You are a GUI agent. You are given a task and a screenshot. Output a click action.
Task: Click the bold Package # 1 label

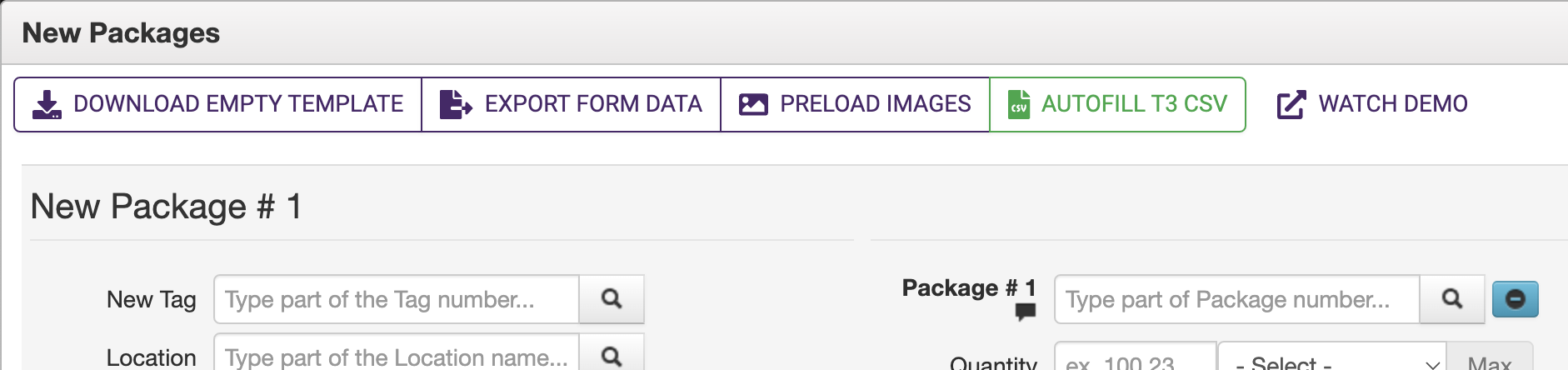968,288
